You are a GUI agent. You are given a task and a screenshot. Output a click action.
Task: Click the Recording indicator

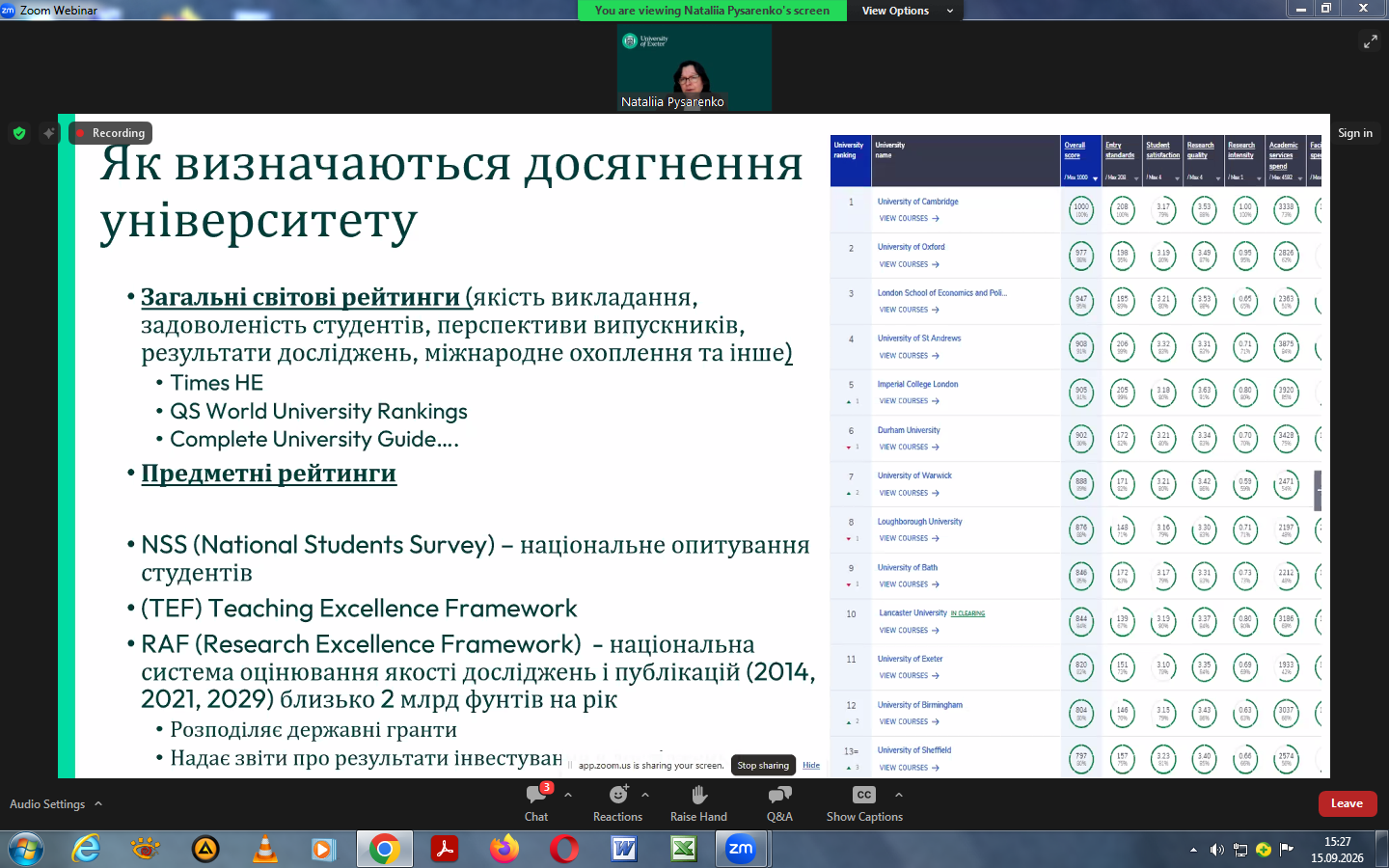(x=111, y=133)
